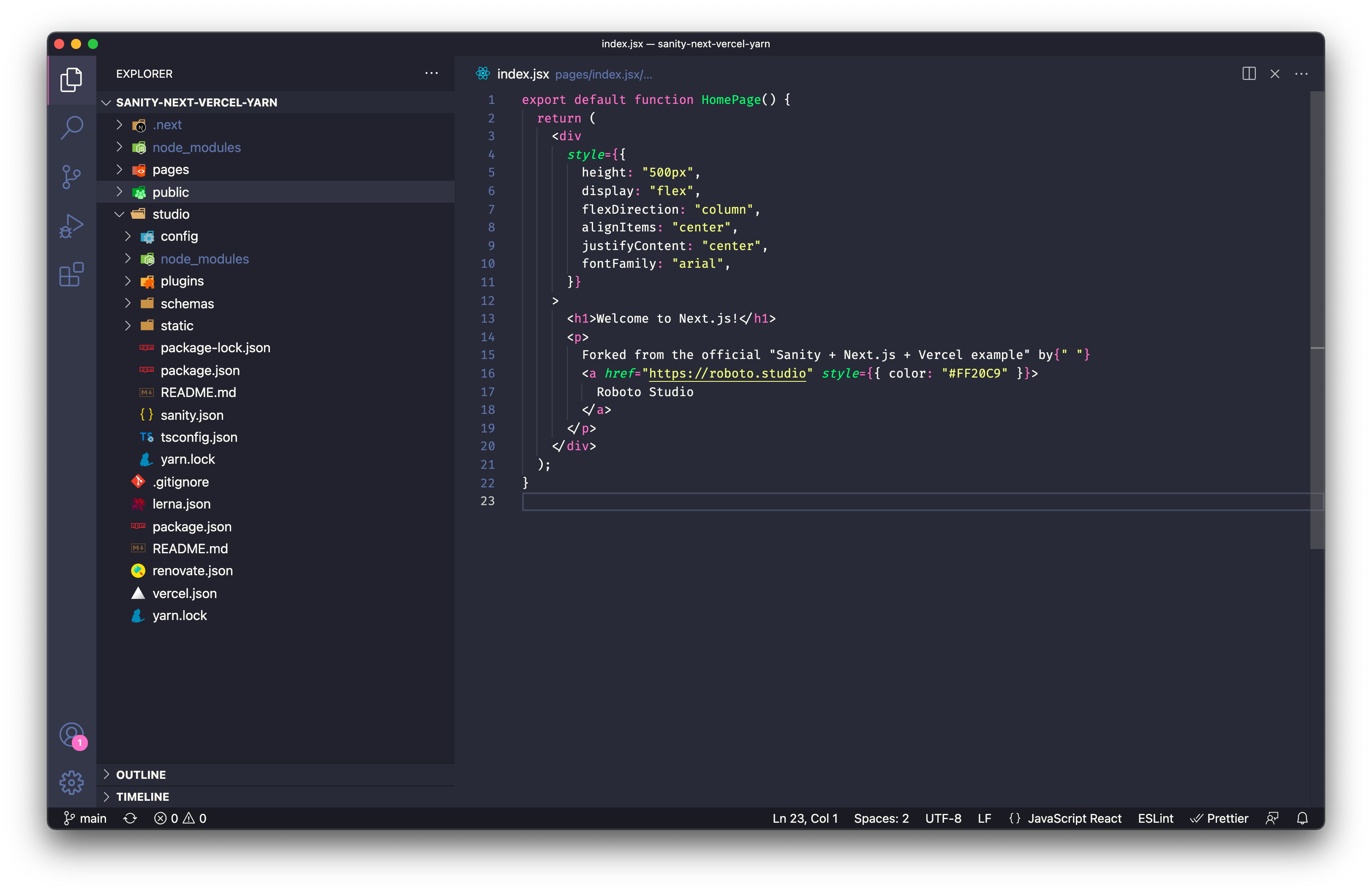This screenshot has width=1372, height=892.
Task: Open Explorer views and more actions menu
Action: [x=431, y=73]
